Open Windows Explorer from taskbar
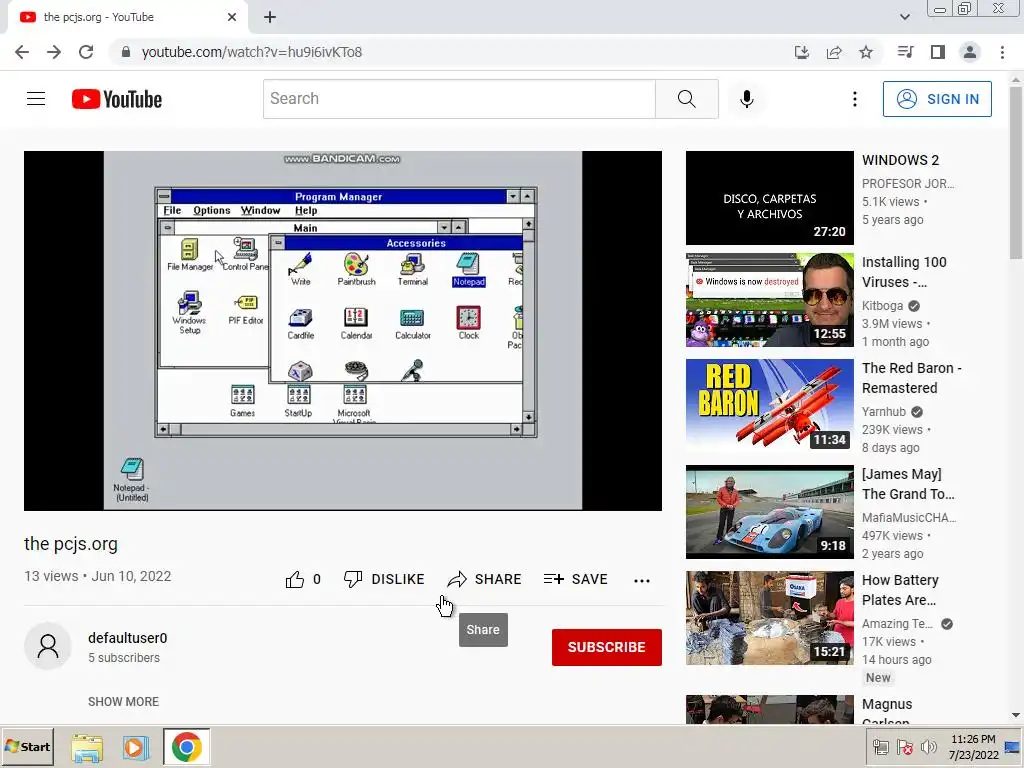Image resolution: width=1024 pixels, height=768 pixels. tap(87, 748)
